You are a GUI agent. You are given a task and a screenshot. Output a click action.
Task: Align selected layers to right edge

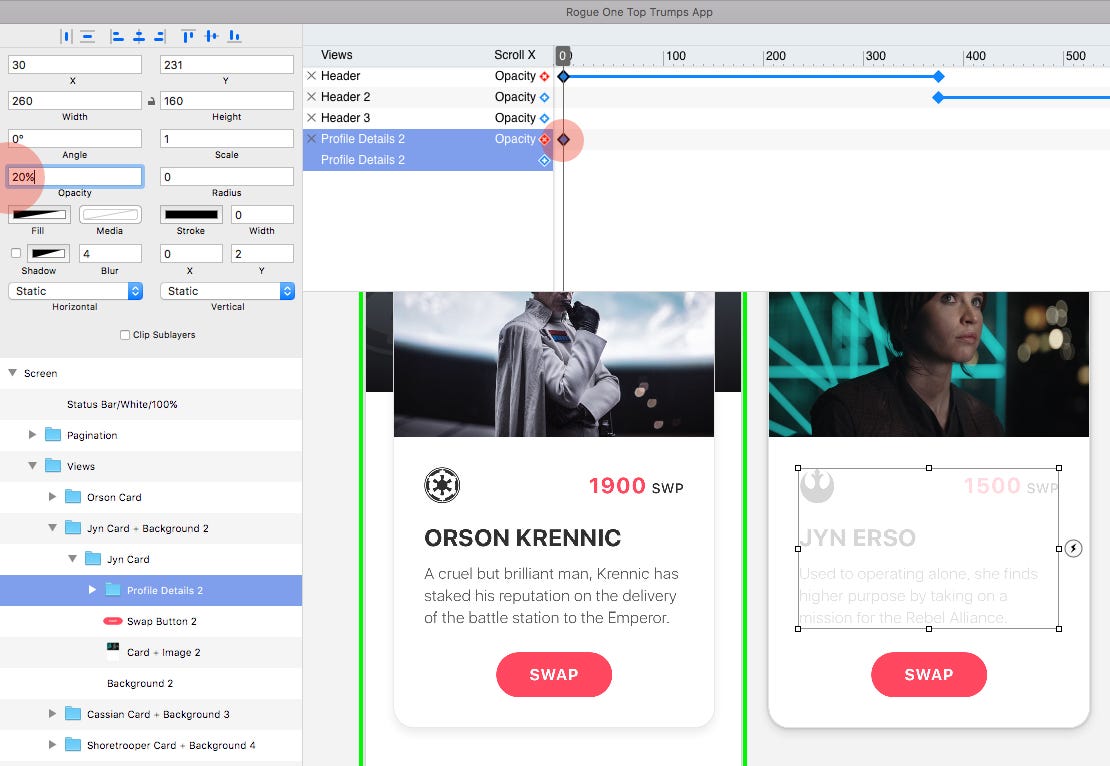pos(159,36)
